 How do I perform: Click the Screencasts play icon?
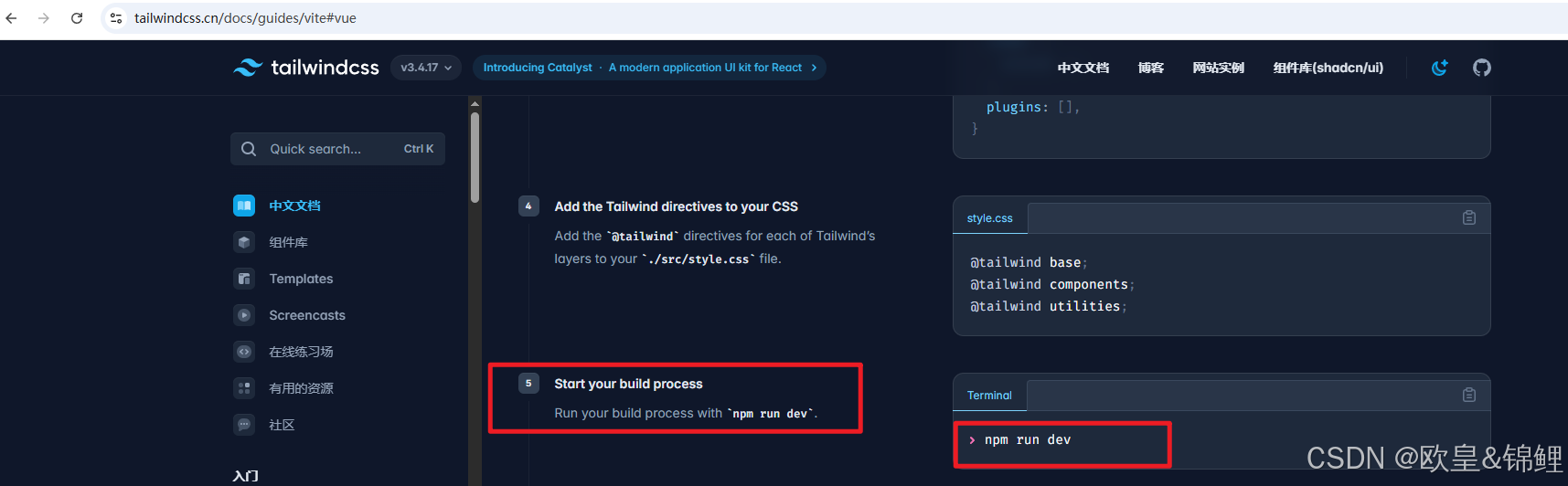click(244, 315)
